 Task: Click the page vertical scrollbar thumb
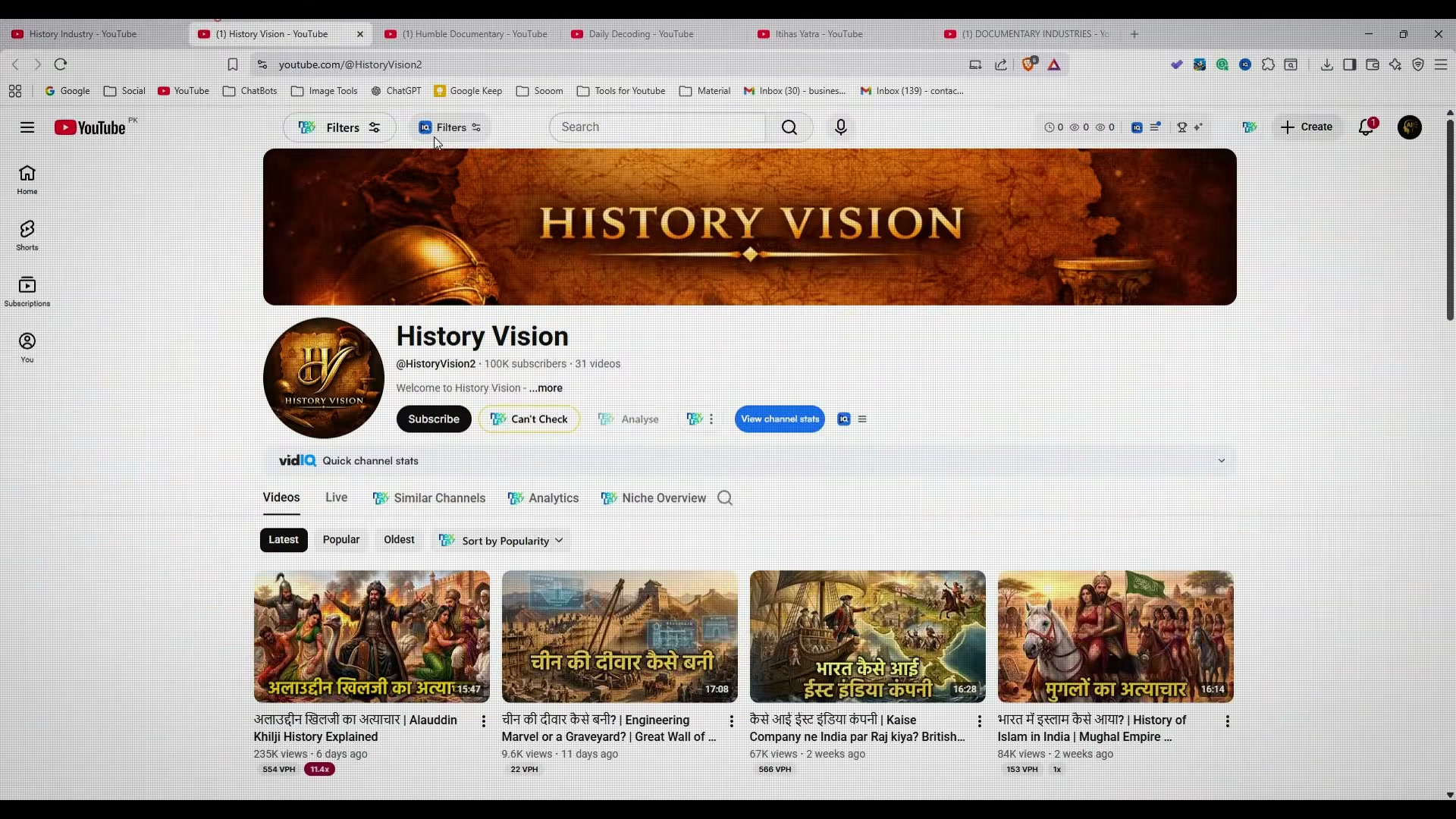click(1450, 220)
